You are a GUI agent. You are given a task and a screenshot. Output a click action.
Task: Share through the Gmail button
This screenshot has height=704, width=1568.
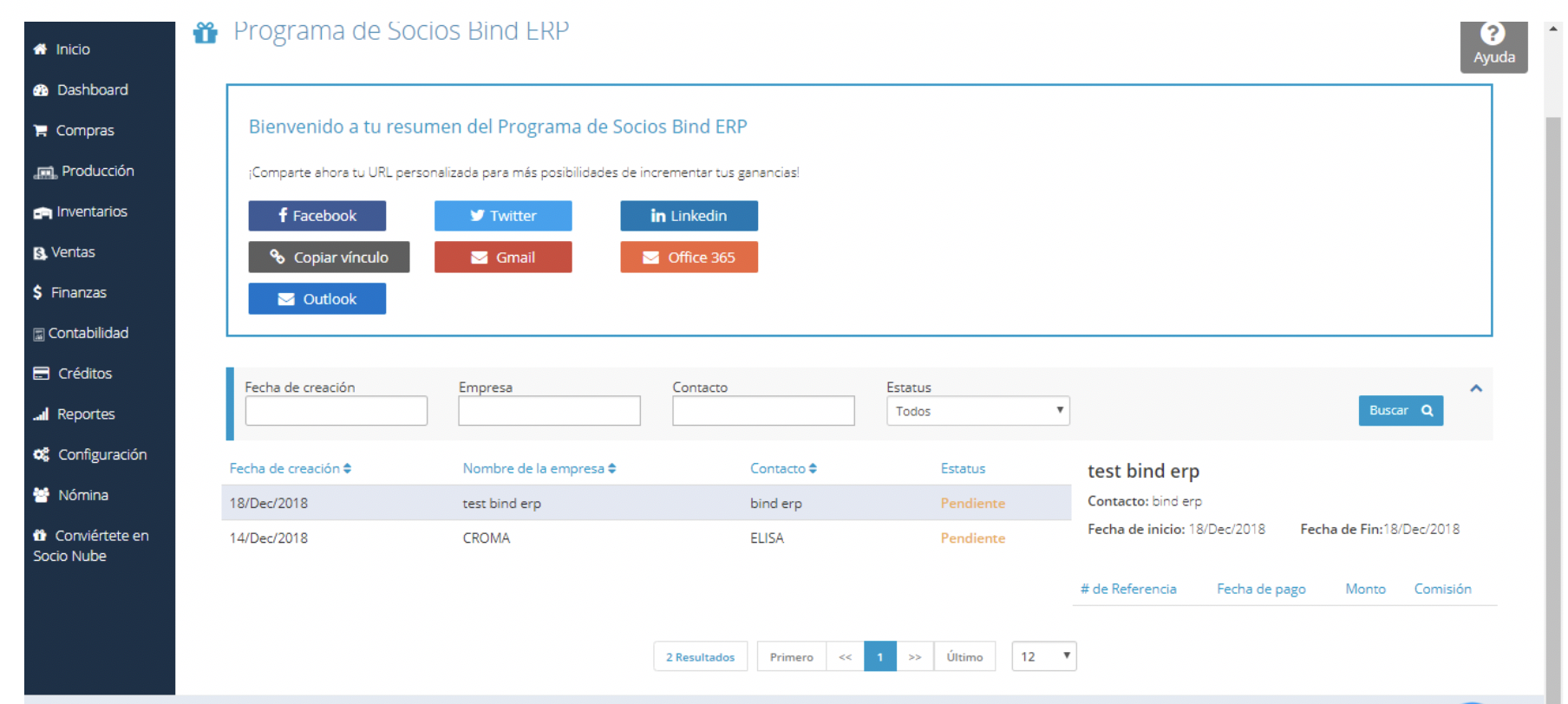pos(503,257)
